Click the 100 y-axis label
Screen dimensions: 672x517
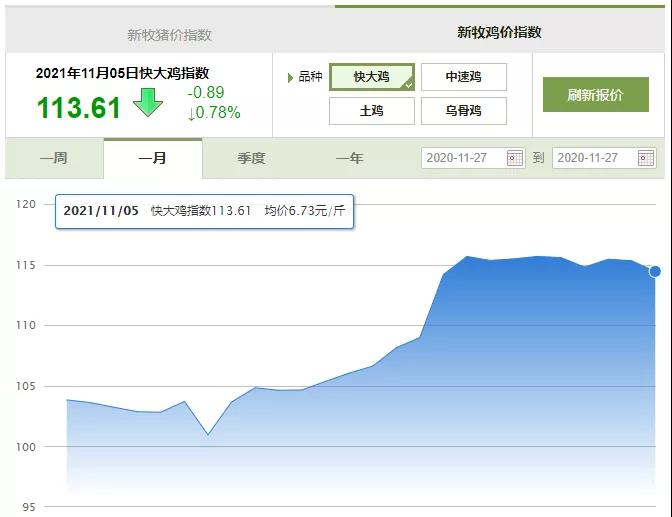point(26,447)
